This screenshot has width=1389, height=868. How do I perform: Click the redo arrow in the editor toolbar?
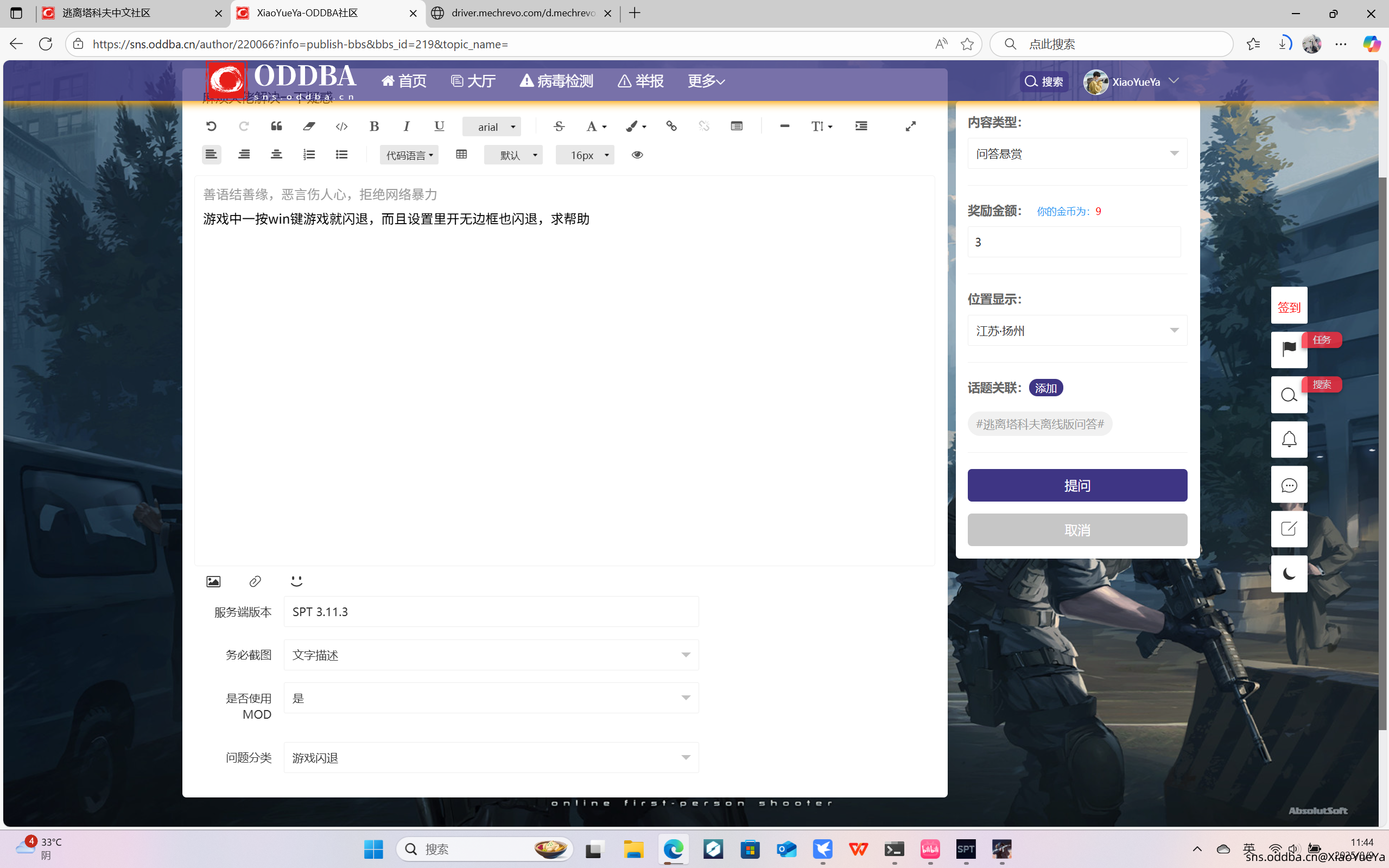tap(244, 126)
